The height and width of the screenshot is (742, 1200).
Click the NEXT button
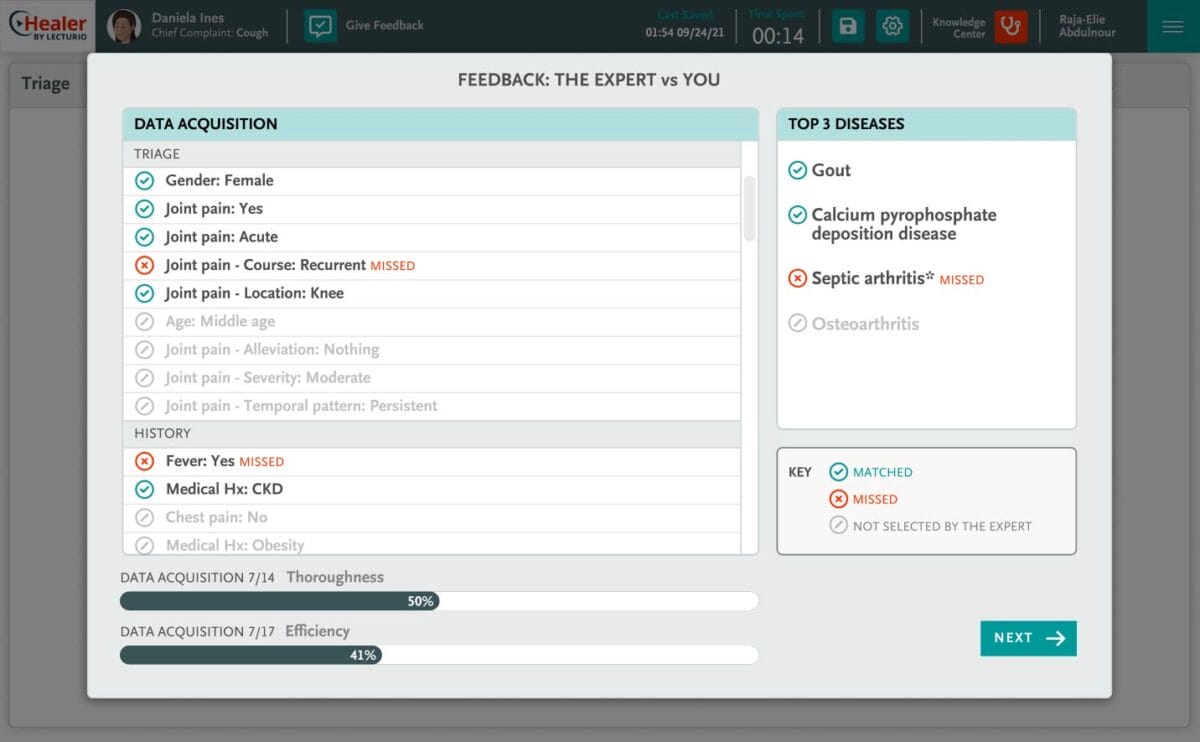point(1028,638)
